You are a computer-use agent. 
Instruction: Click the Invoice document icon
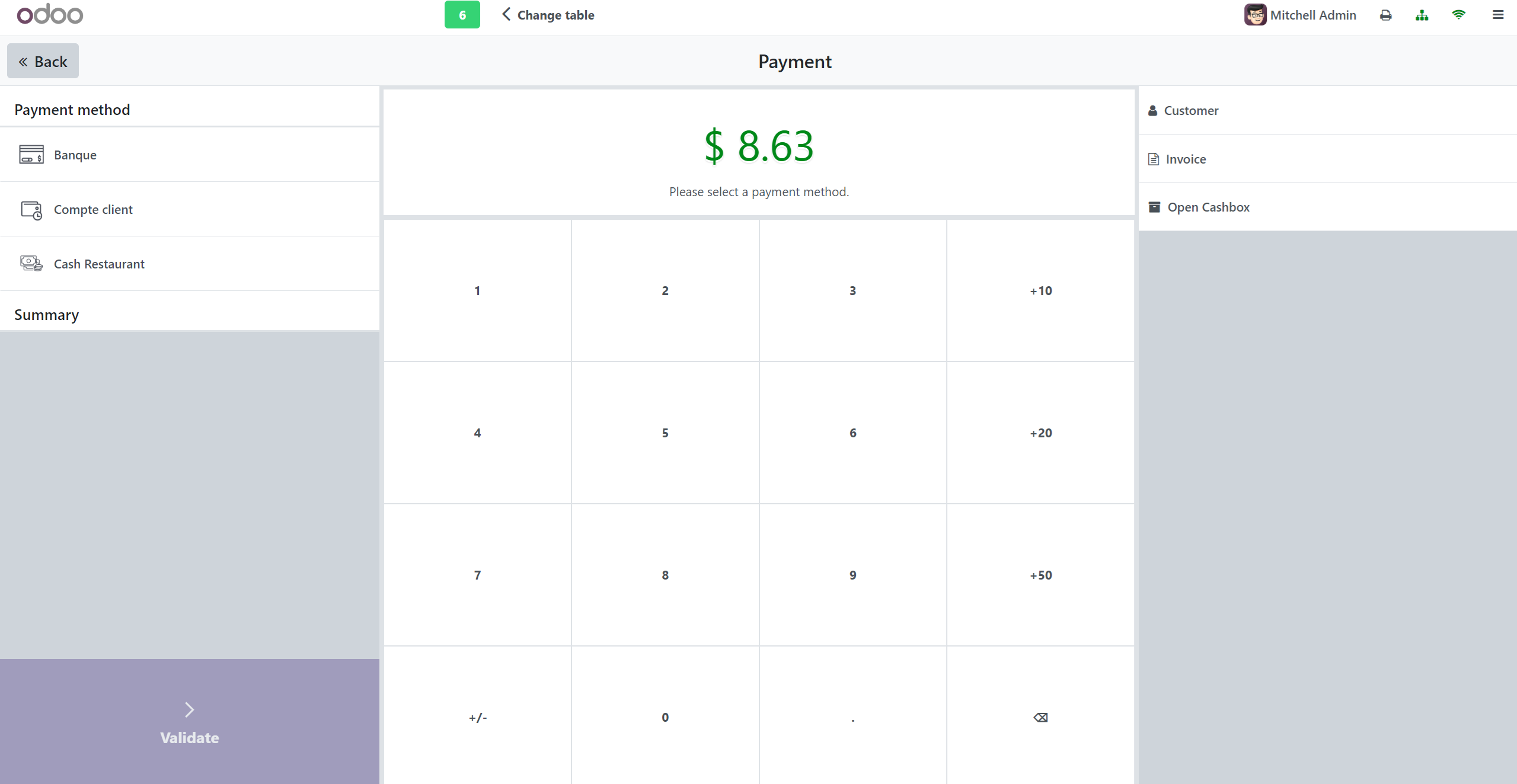(1153, 159)
